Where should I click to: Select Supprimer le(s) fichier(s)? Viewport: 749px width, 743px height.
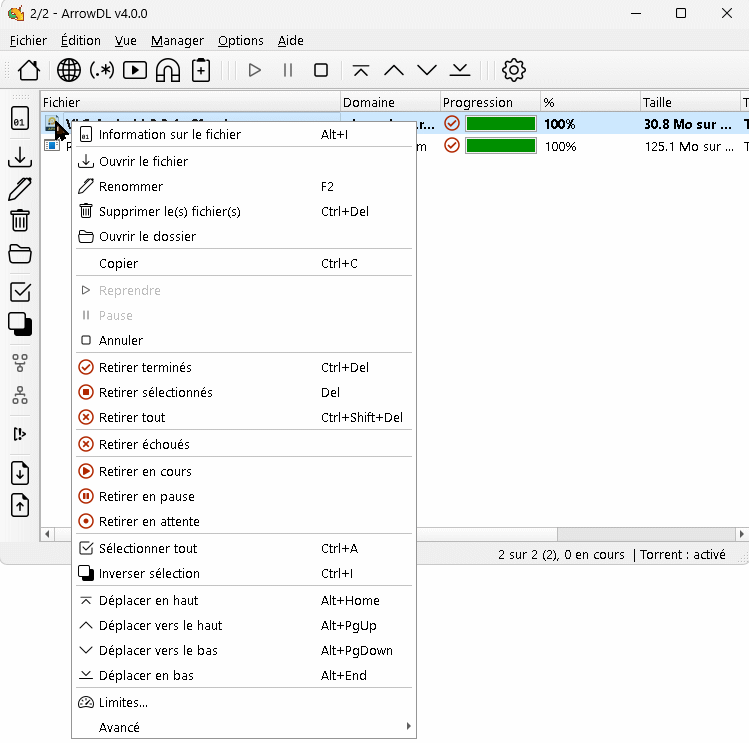pos(244,211)
